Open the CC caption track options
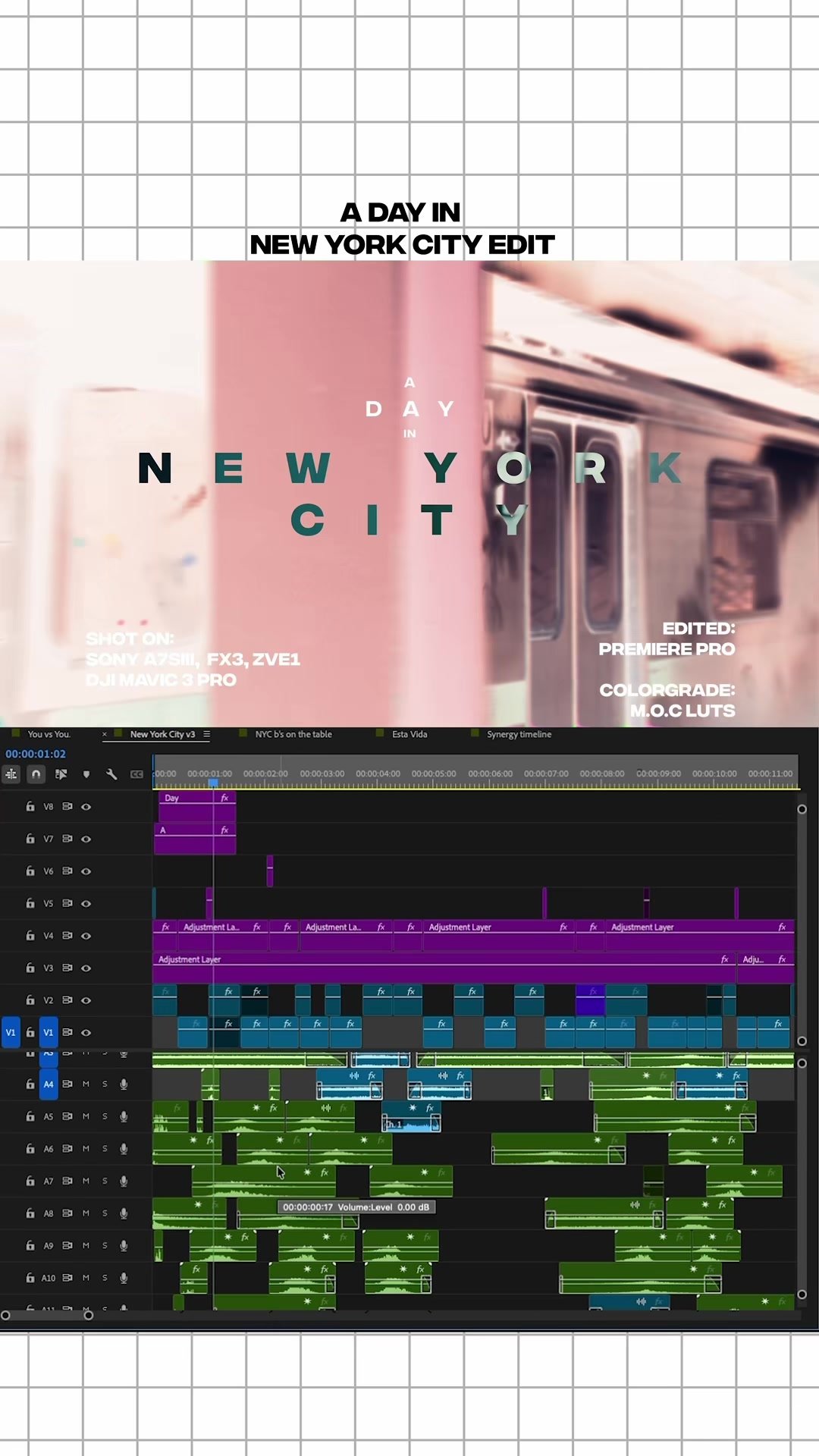Image resolution: width=819 pixels, height=1456 pixels. point(136,774)
